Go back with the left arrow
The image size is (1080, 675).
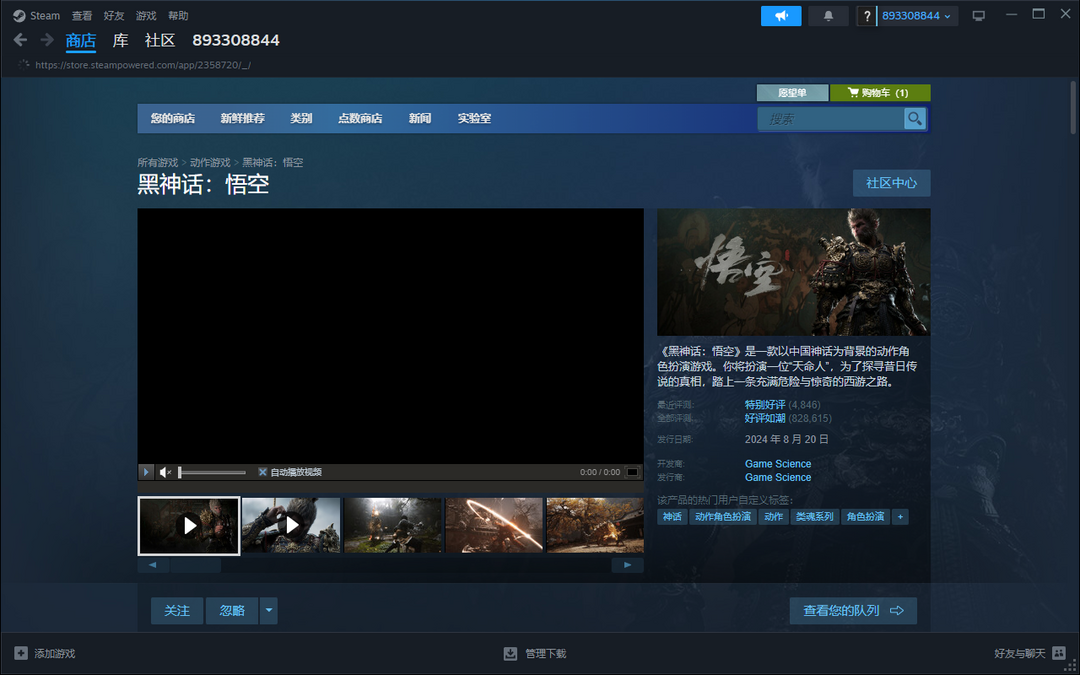pyautogui.click(x=20, y=40)
